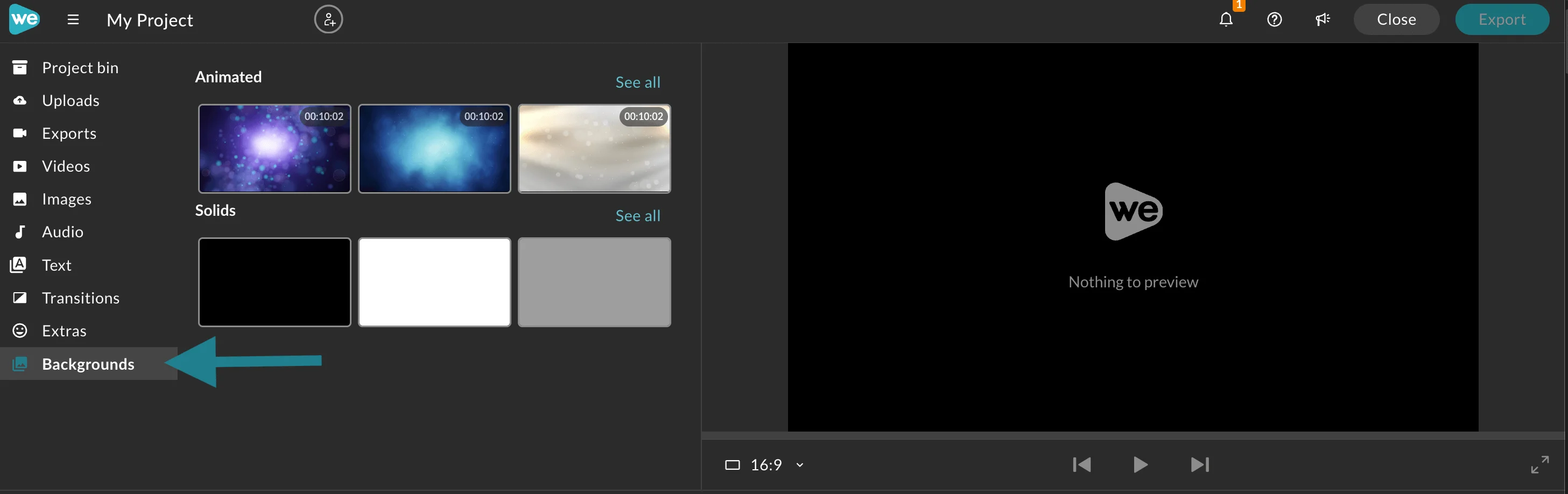Click the Animated section heading
The width and height of the screenshot is (1568, 494).
[228, 76]
